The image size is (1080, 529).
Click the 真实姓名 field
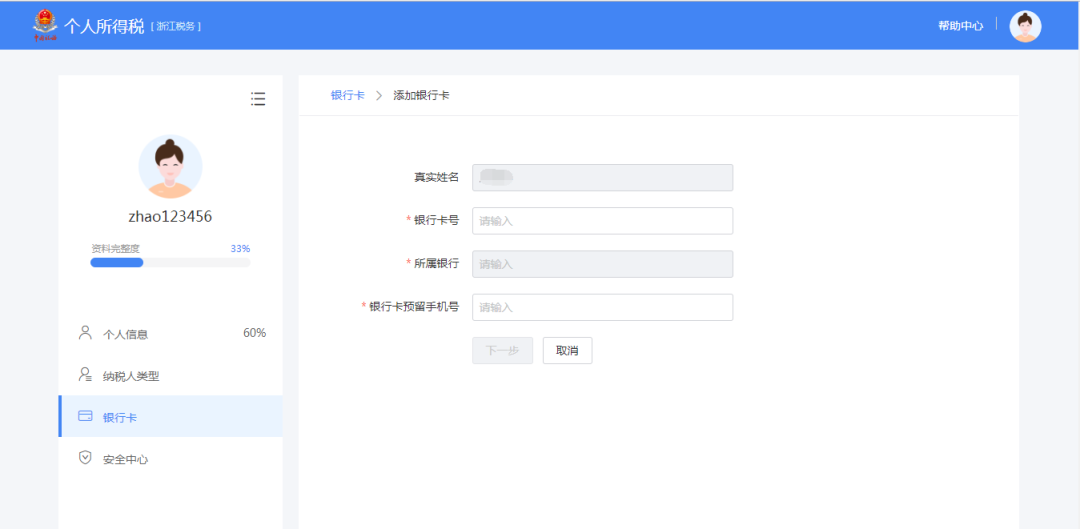(x=602, y=177)
